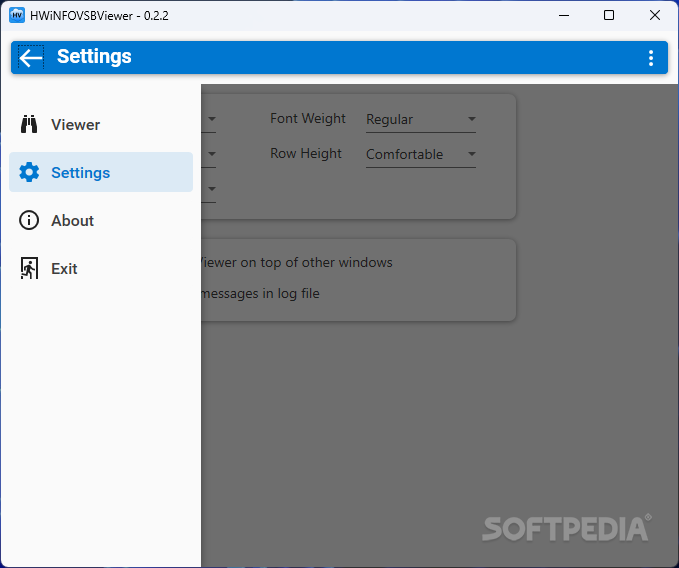Maximize the HWiNFOVSBViewer window

(609, 16)
